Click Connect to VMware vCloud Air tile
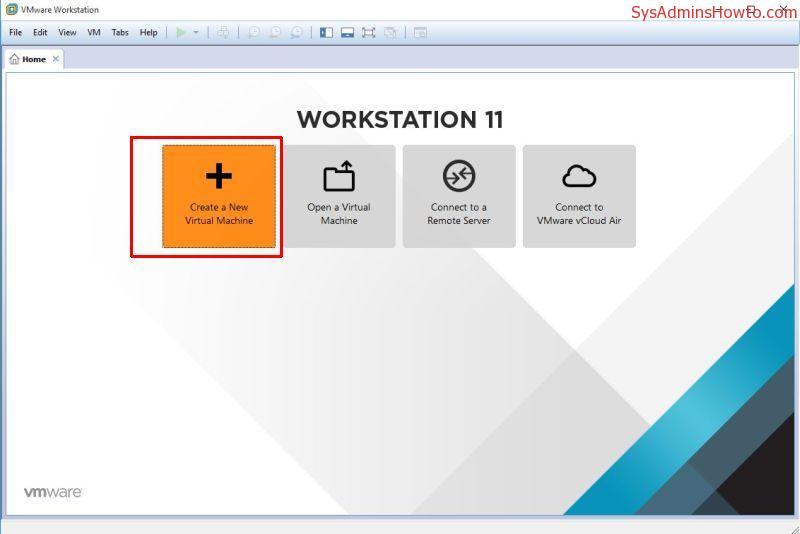The width and height of the screenshot is (800, 534). pos(579,196)
